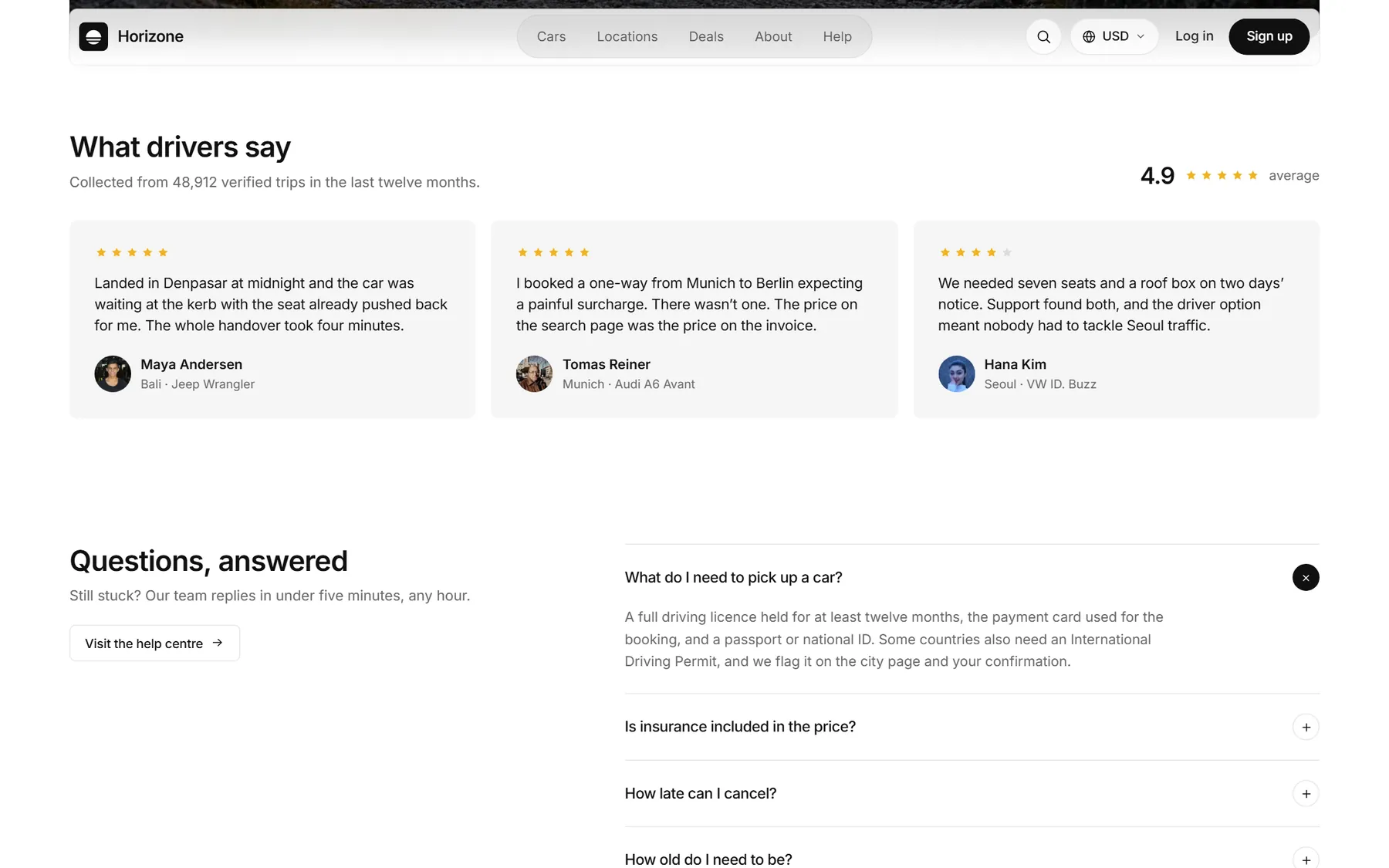This screenshot has height=868, width=1389.
Task: Click the Visit the help centre button
Action: click(154, 643)
